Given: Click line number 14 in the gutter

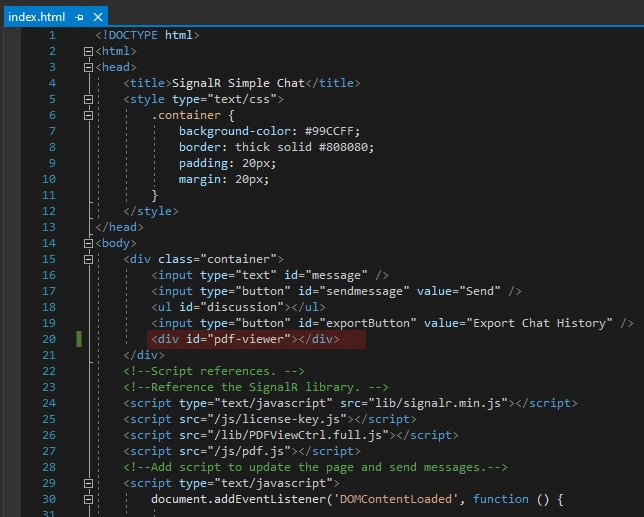Looking at the screenshot, I should pyautogui.click(x=49, y=244).
